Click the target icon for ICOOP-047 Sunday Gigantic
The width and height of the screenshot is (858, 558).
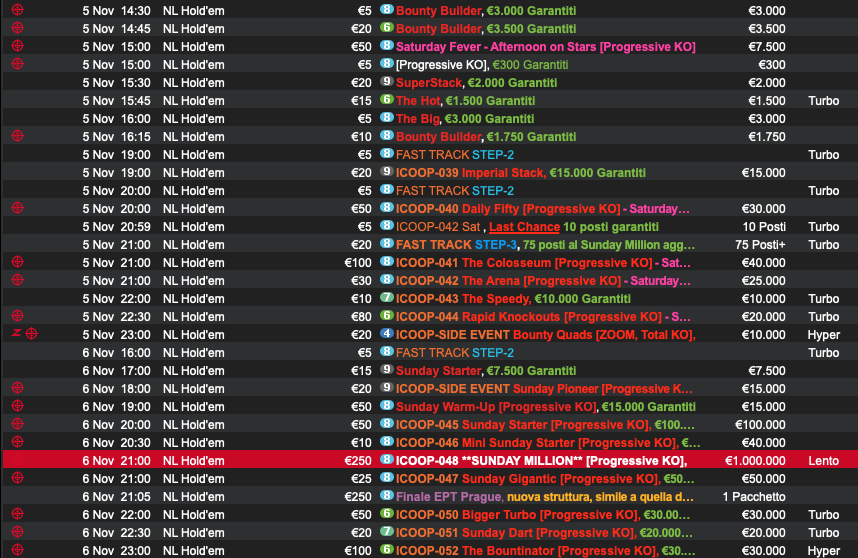tap(18, 478)
